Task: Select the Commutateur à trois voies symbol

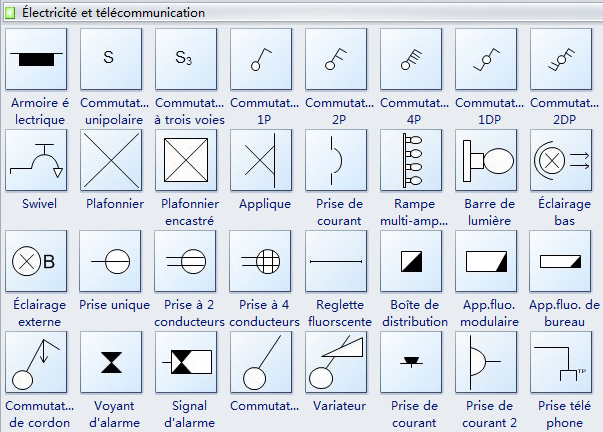Action: coord(185,59)
